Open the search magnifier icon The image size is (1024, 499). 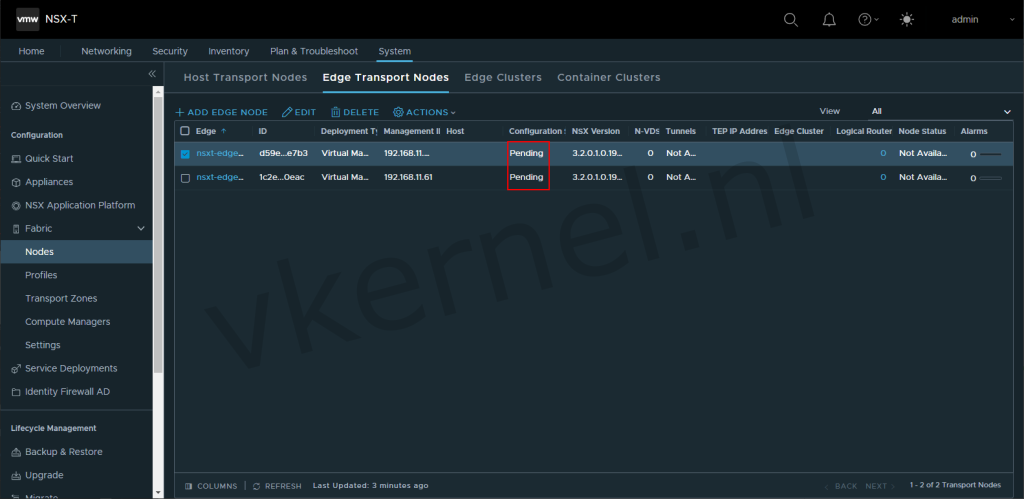790,20
